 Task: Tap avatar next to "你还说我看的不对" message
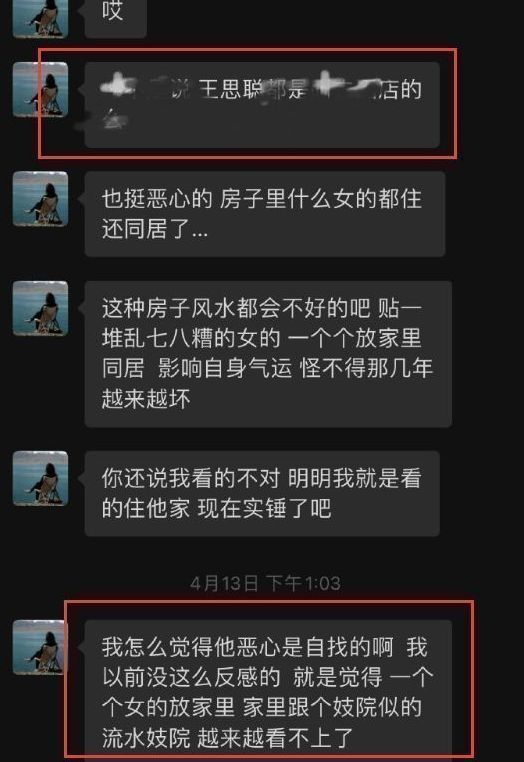40,478
